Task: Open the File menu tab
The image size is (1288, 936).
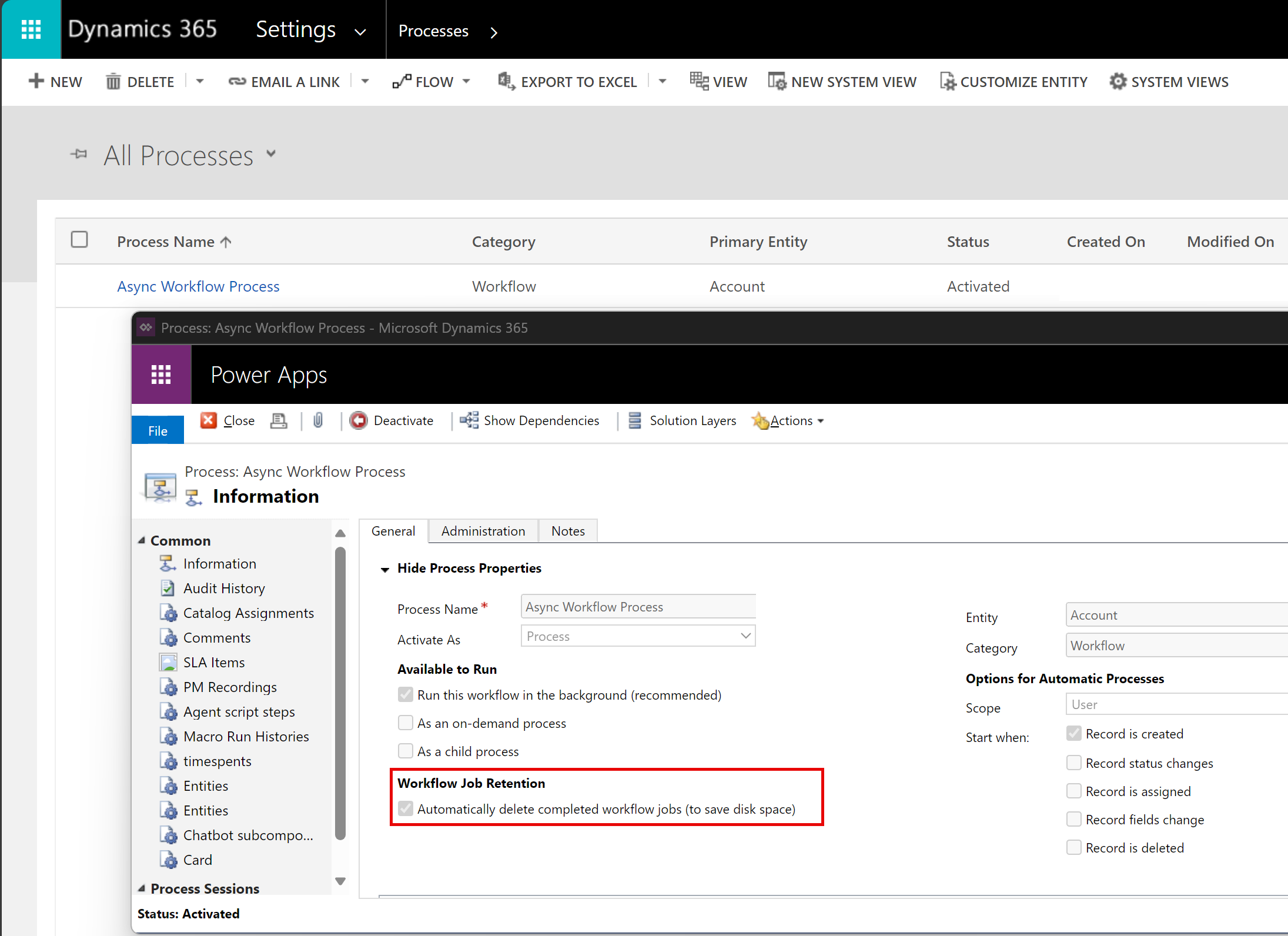Action: click(158, 430)
